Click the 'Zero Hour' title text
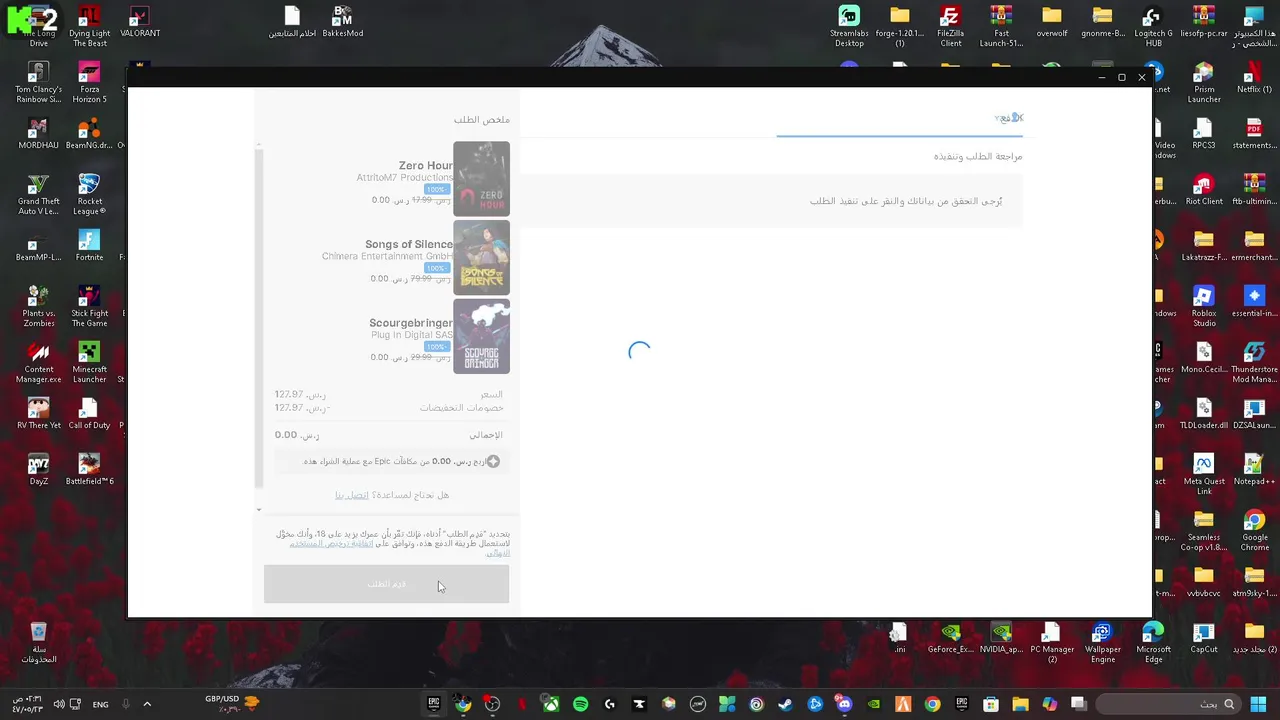 (x=425, y=166)
